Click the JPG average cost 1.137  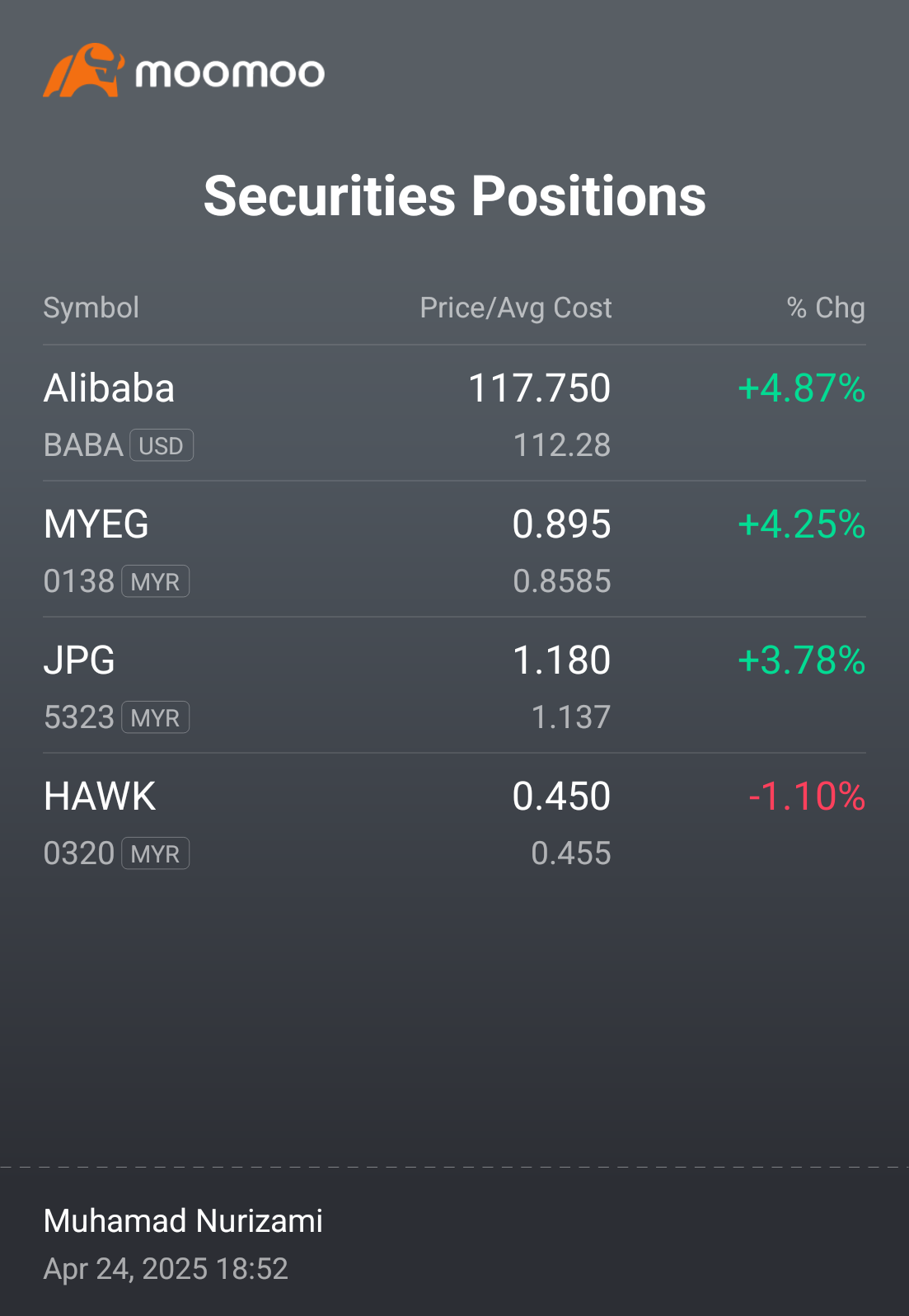point(571,717)
